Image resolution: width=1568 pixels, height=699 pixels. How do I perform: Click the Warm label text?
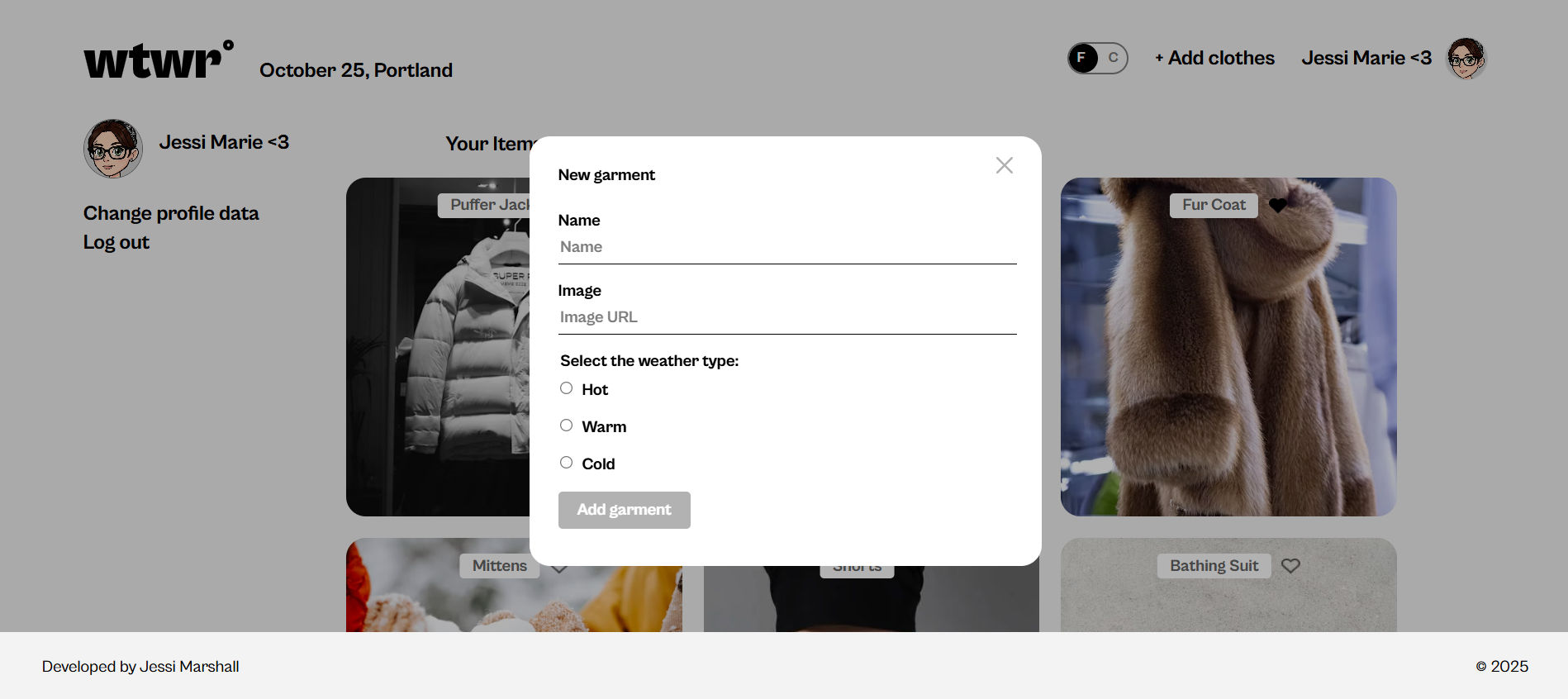pos(604,427)
